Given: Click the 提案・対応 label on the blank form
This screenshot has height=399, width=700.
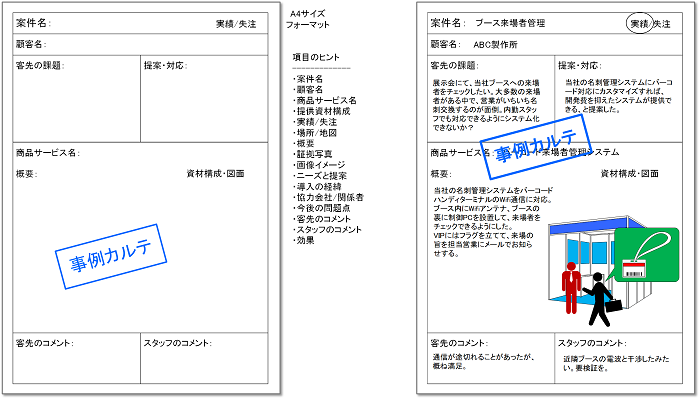Looking at the screenshot, I should coord(165,66).
